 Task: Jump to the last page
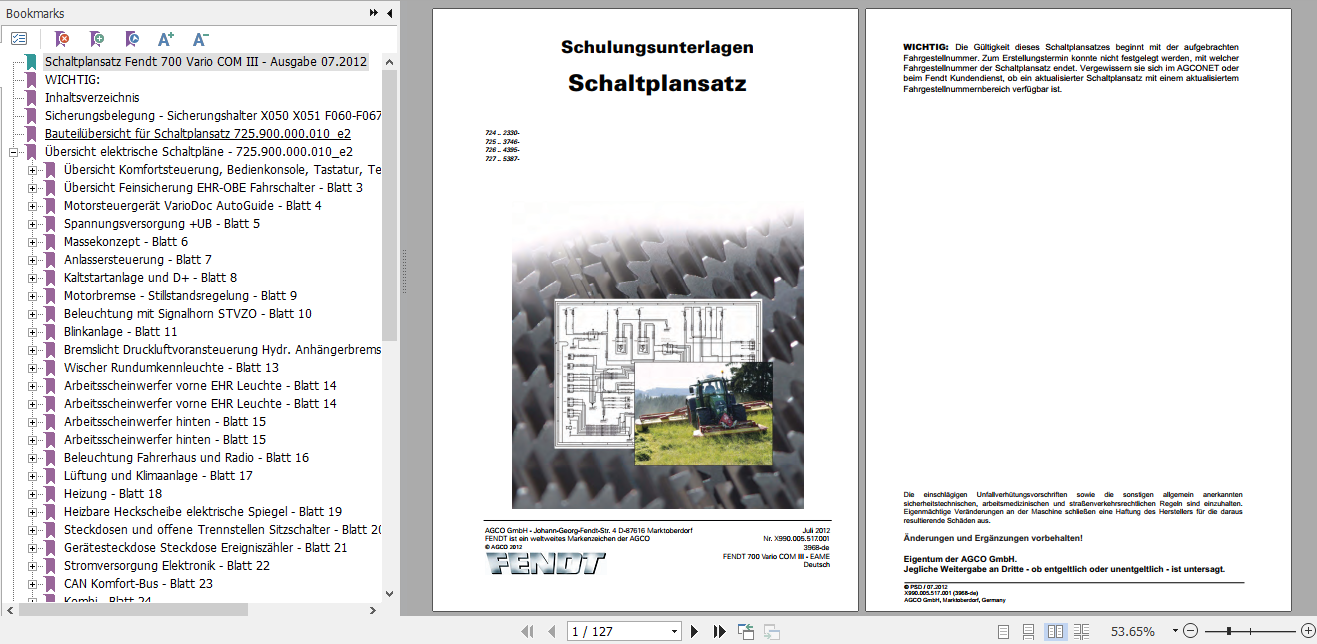coord(719,631)
